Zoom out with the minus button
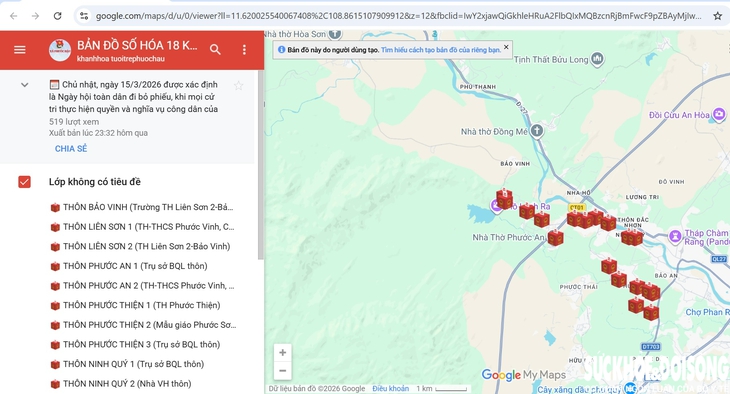Screen dimensions: 730x394 pos(283,371)
